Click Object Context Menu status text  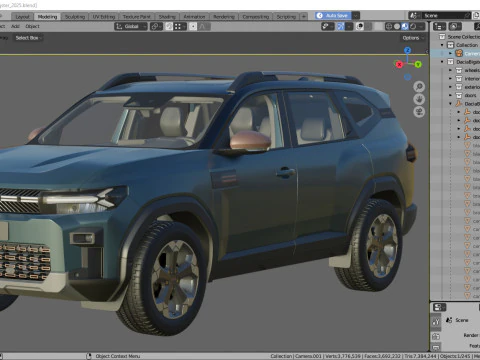118,356
